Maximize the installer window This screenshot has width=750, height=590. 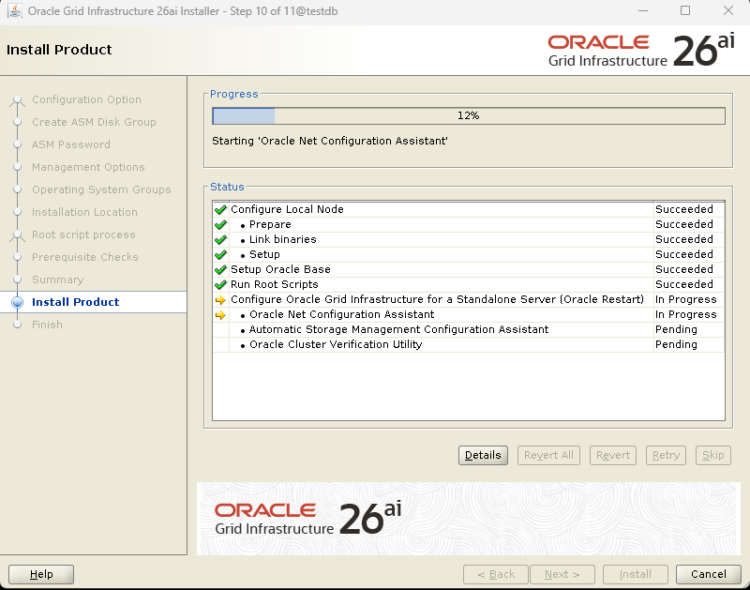685,11
